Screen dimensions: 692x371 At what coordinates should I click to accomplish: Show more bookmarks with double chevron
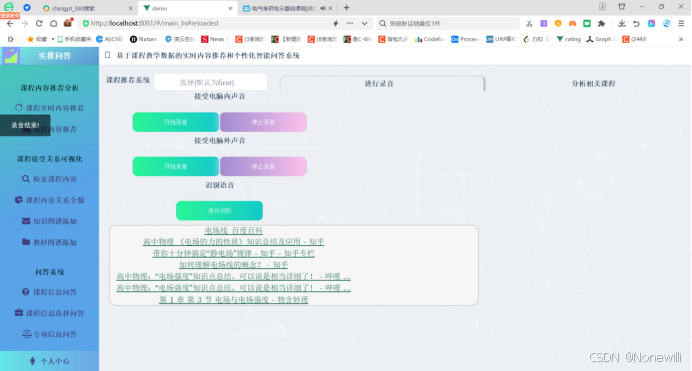[681, 39]
